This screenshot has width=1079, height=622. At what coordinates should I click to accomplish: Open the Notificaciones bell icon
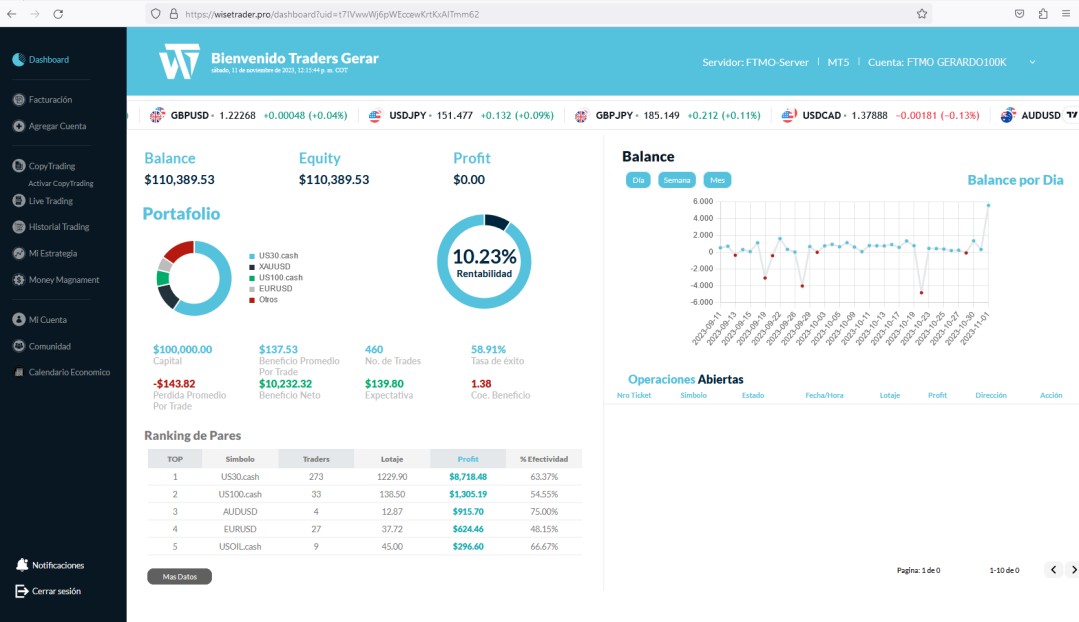pyautogui.click(x=22, y=565)
